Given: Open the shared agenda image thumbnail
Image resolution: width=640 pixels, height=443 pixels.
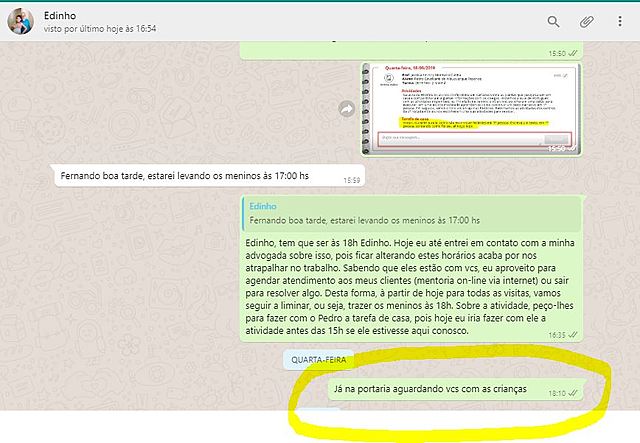Looking at the screenshot, I should pyautogui.click(x=471, y=109).
